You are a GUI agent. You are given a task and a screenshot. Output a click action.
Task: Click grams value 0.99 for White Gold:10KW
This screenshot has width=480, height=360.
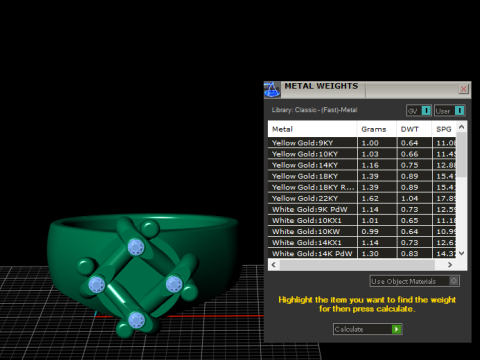370,231
